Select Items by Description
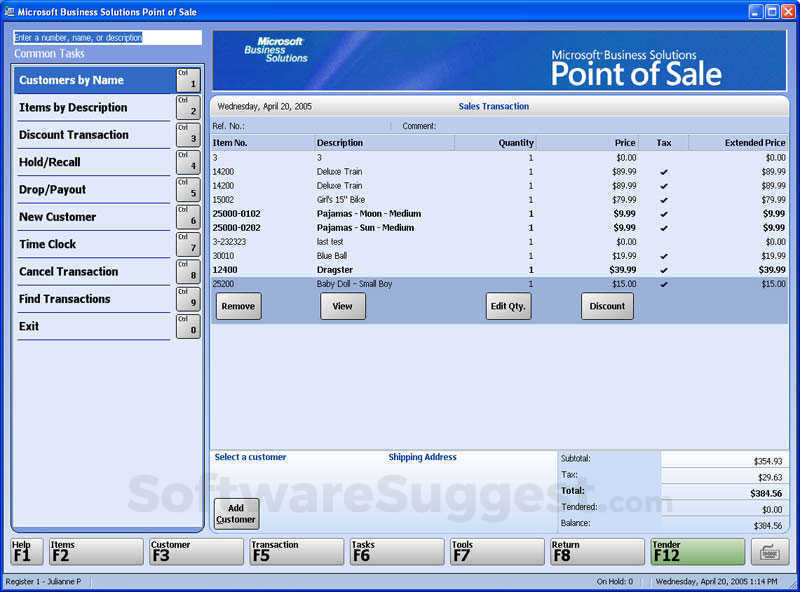Viewport: 800px width, 592px height. point(93,107)
